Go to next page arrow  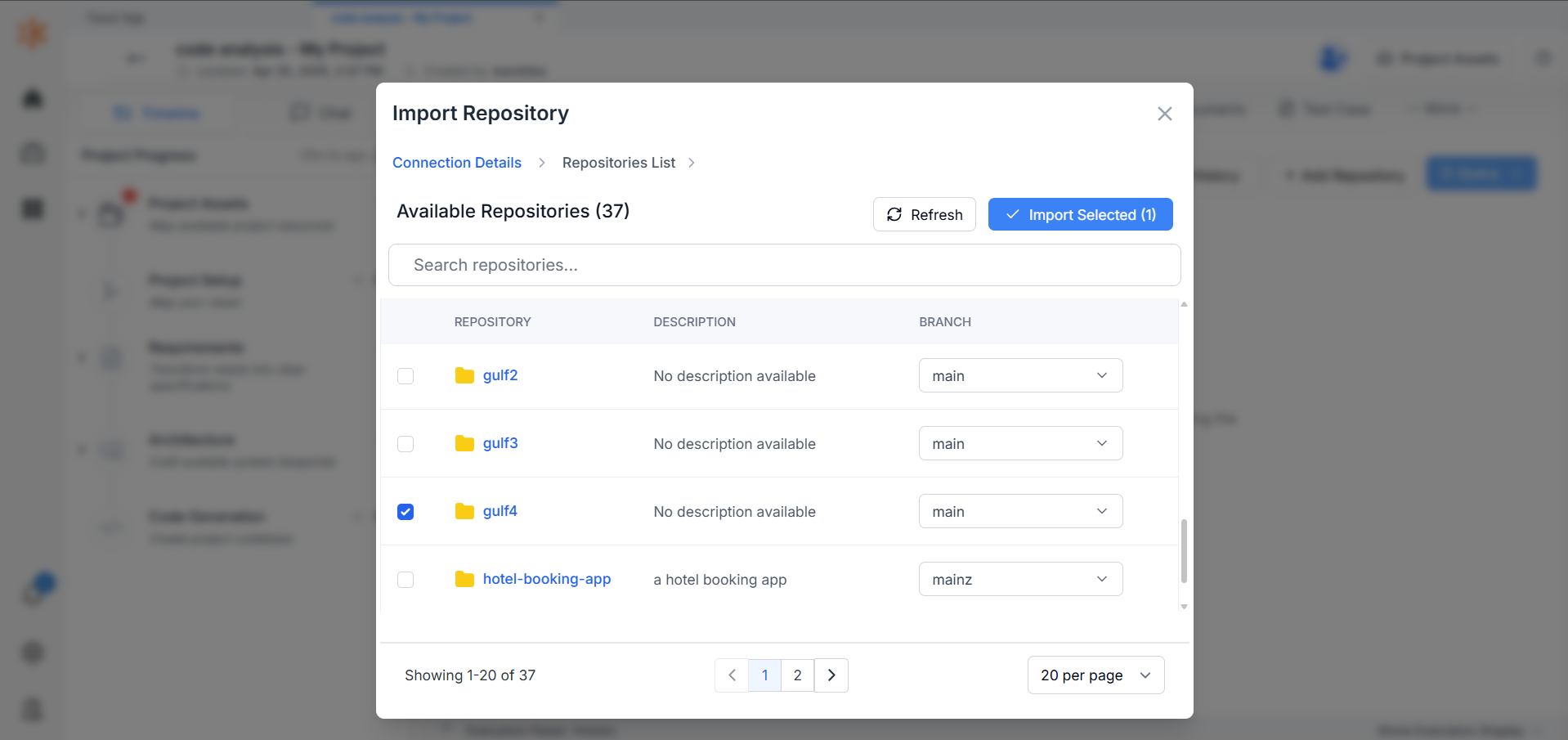pyautogui.click(x=831, y=675)
